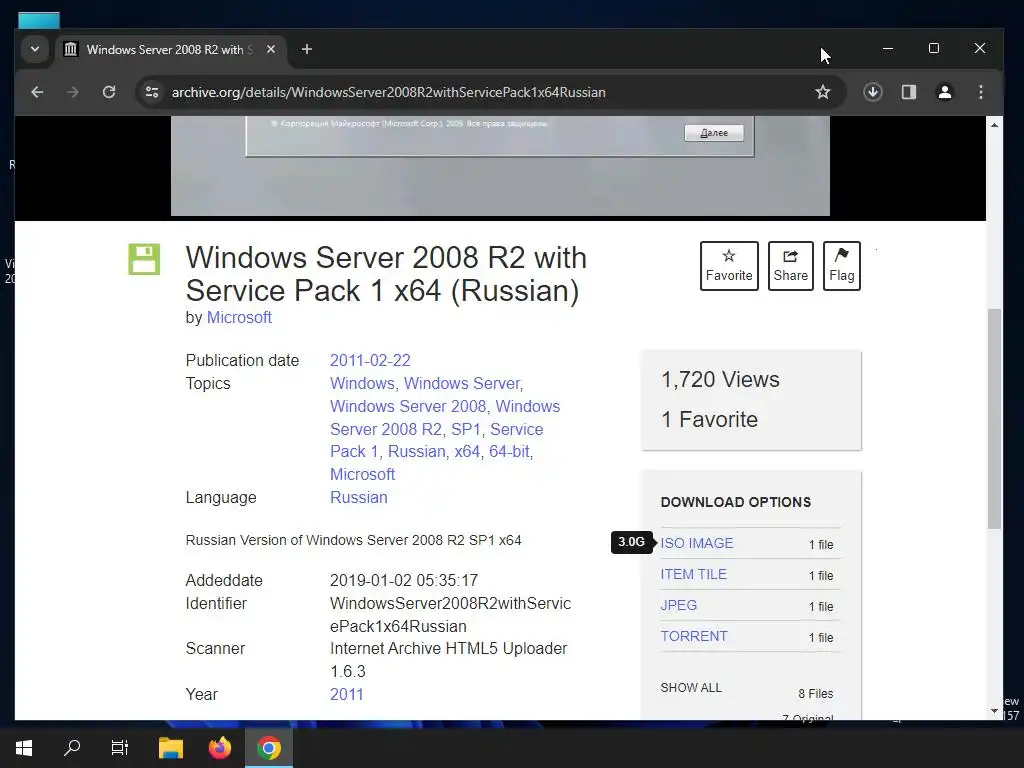Close the Windows Server 2008 R2 tab

coord(270,49)
